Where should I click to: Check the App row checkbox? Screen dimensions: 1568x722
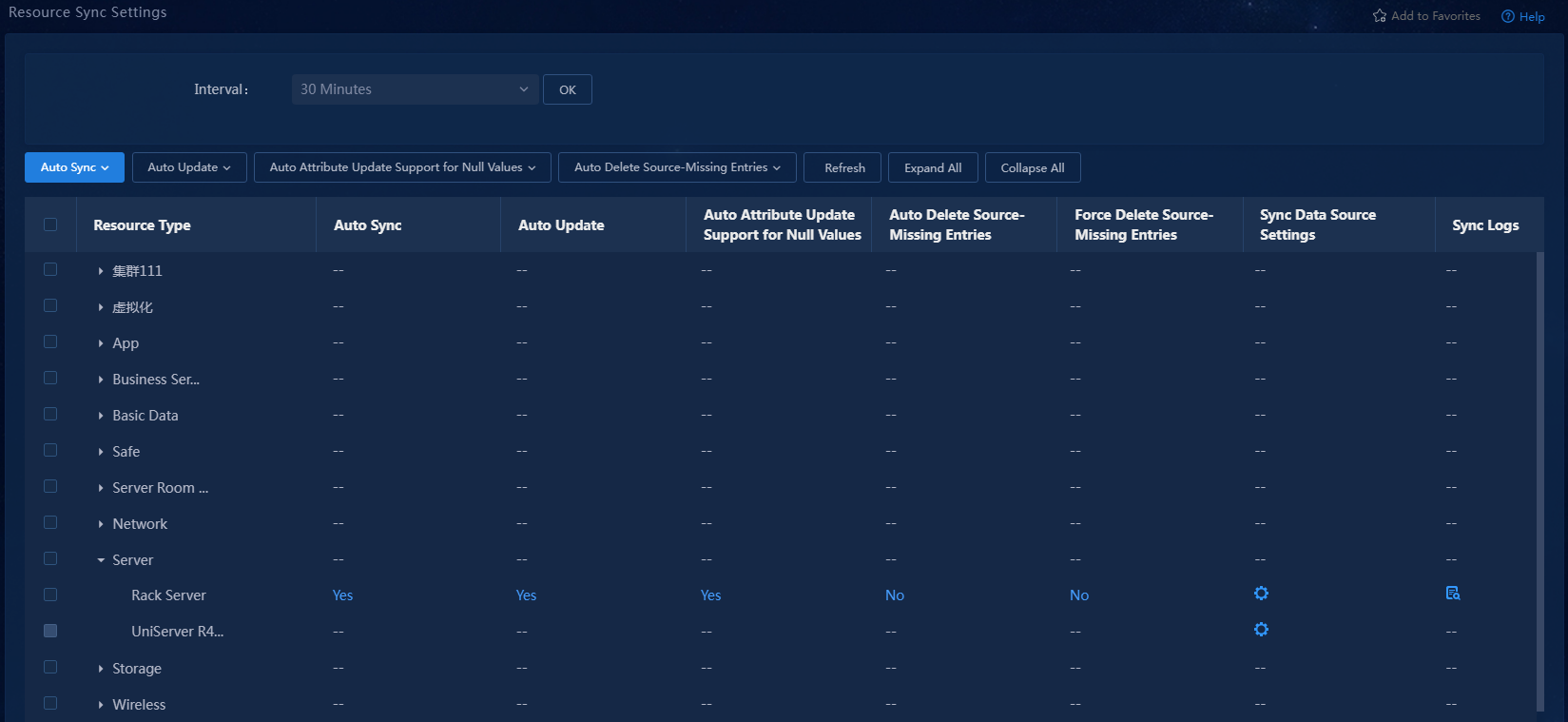[x=50, y=341]
